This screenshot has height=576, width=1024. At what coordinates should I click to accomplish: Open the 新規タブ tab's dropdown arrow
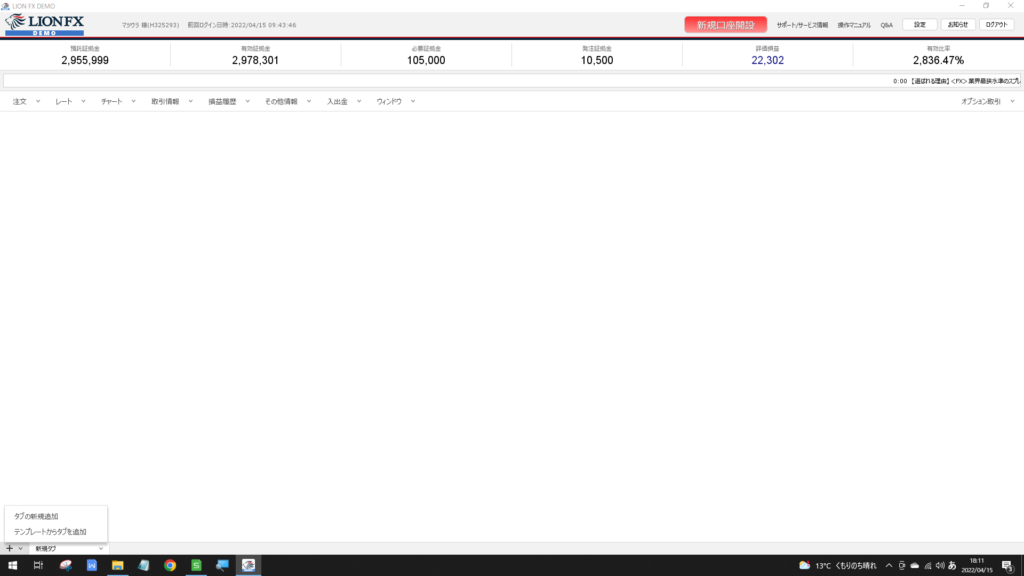click(101, 549)
